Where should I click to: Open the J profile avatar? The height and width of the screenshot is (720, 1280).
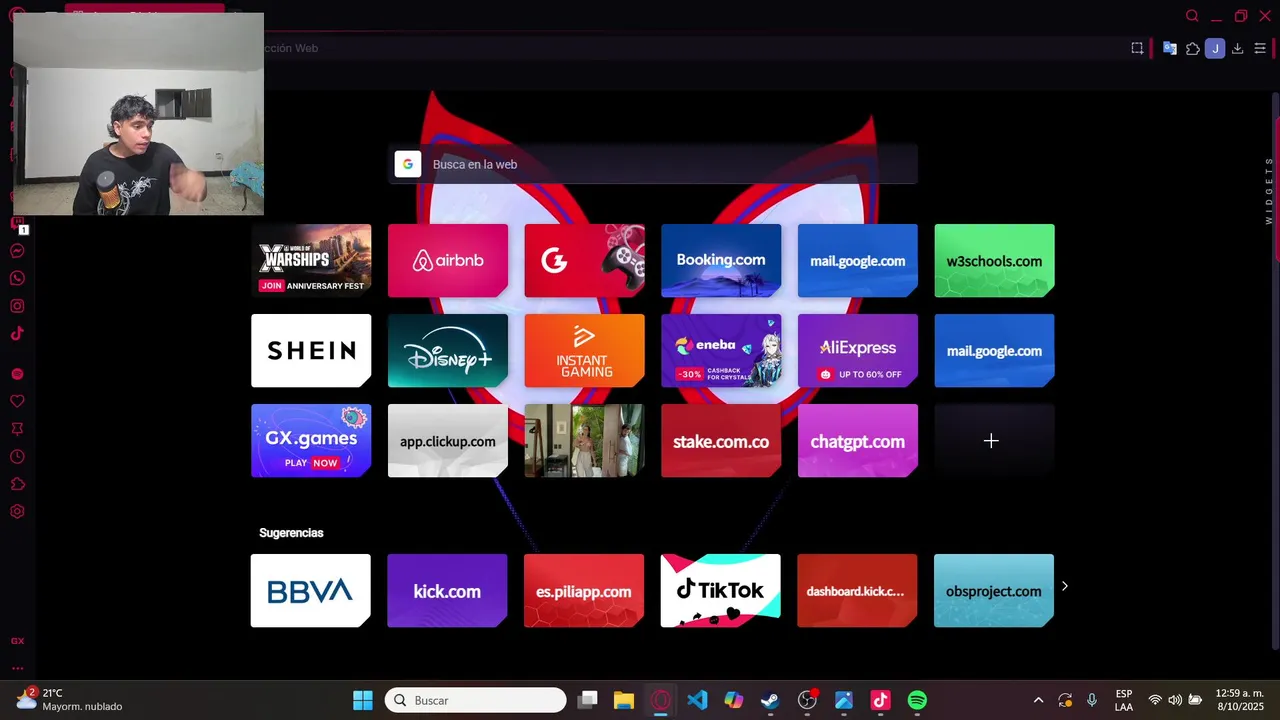coord(1215,48)
